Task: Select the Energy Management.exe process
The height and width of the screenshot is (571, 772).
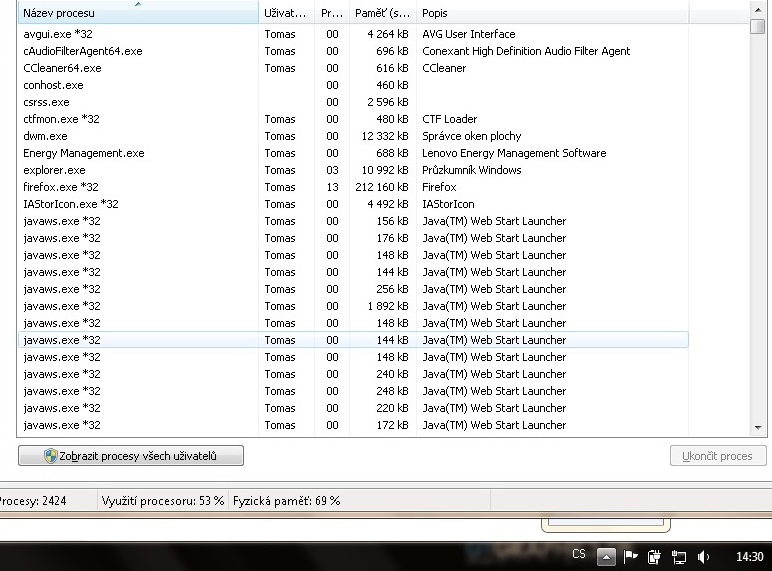Action: [353, 153]
